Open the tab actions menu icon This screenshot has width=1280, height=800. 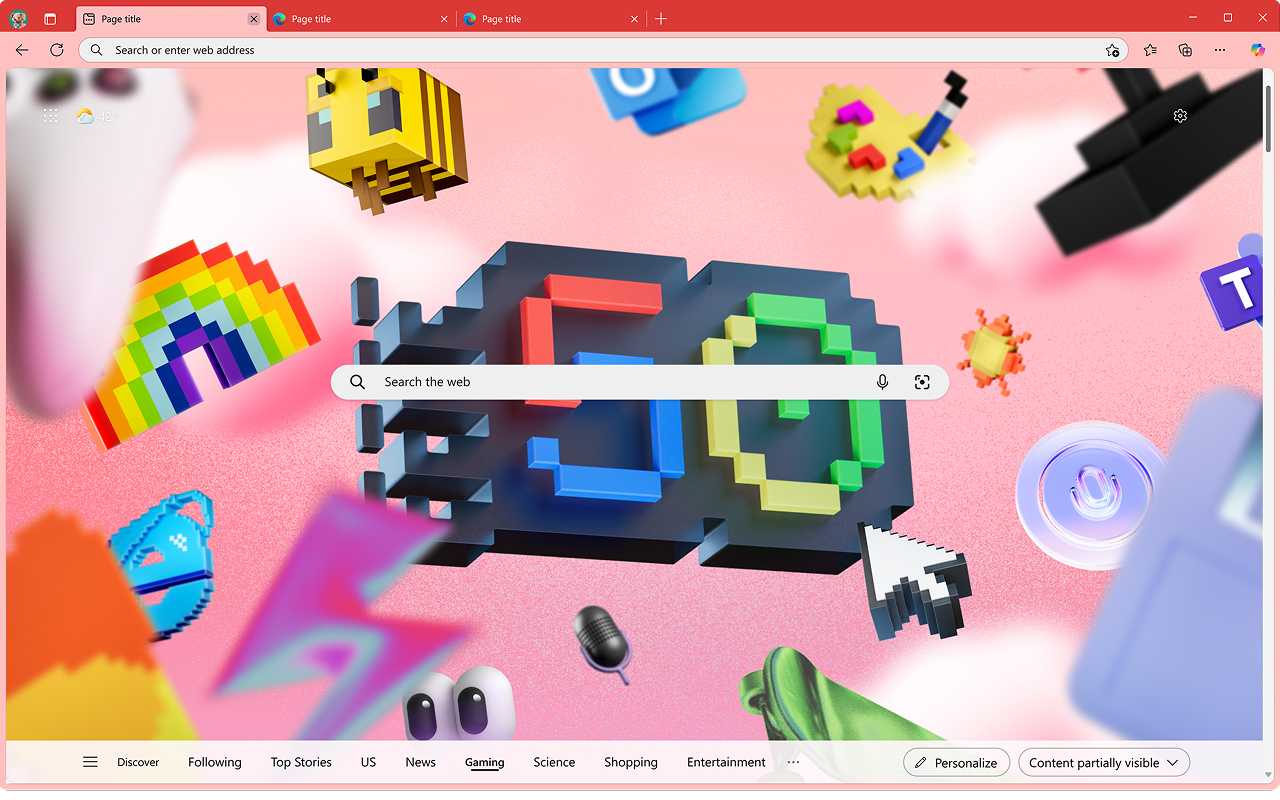[x=50, y=19]
